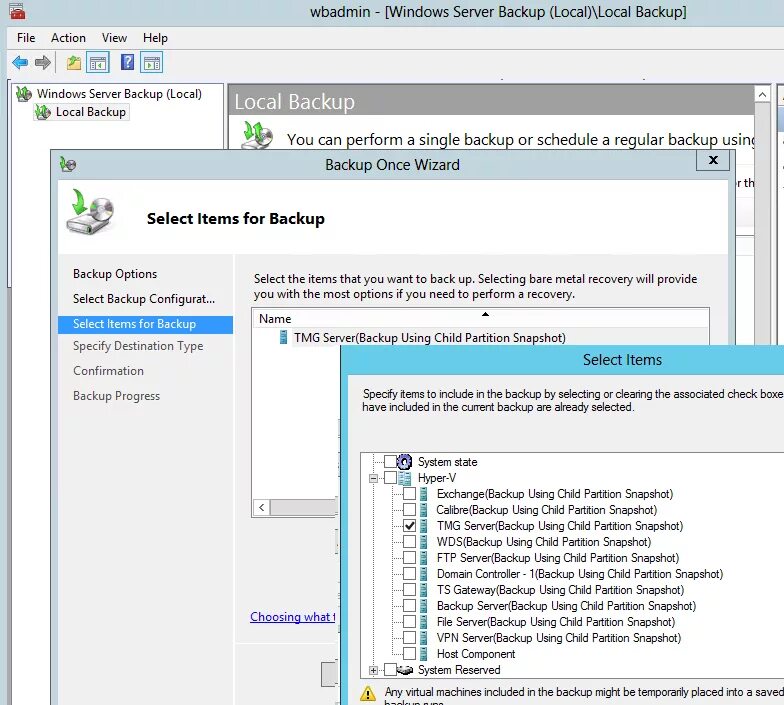Click the WDS virtual machine icon
Screen dimensions: 784x705
pos(424,542)
